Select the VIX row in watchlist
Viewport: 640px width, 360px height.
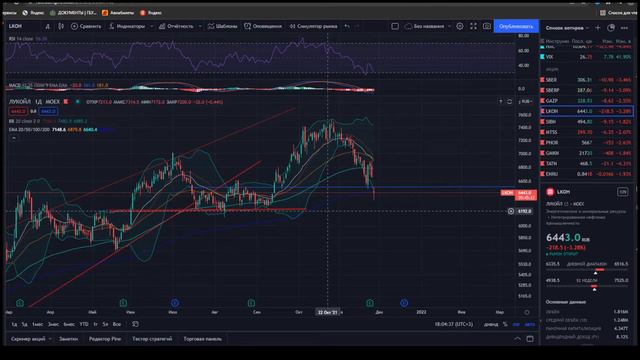point(587,57)
